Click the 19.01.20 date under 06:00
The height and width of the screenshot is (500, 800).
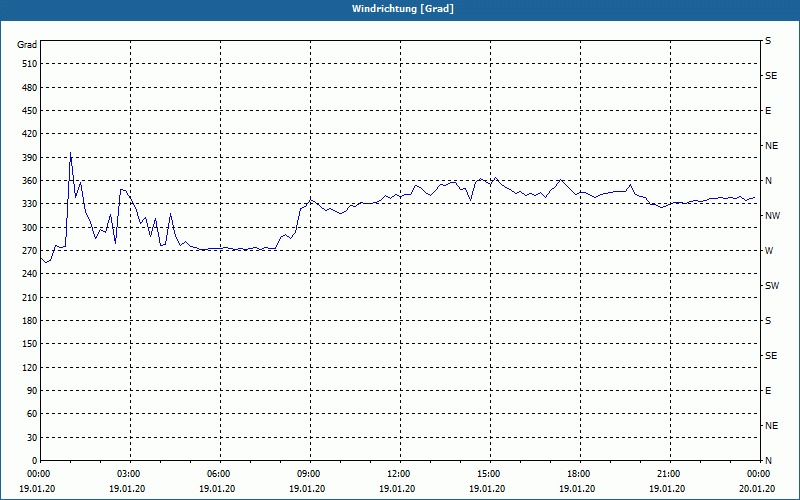[x=217, y=489]
